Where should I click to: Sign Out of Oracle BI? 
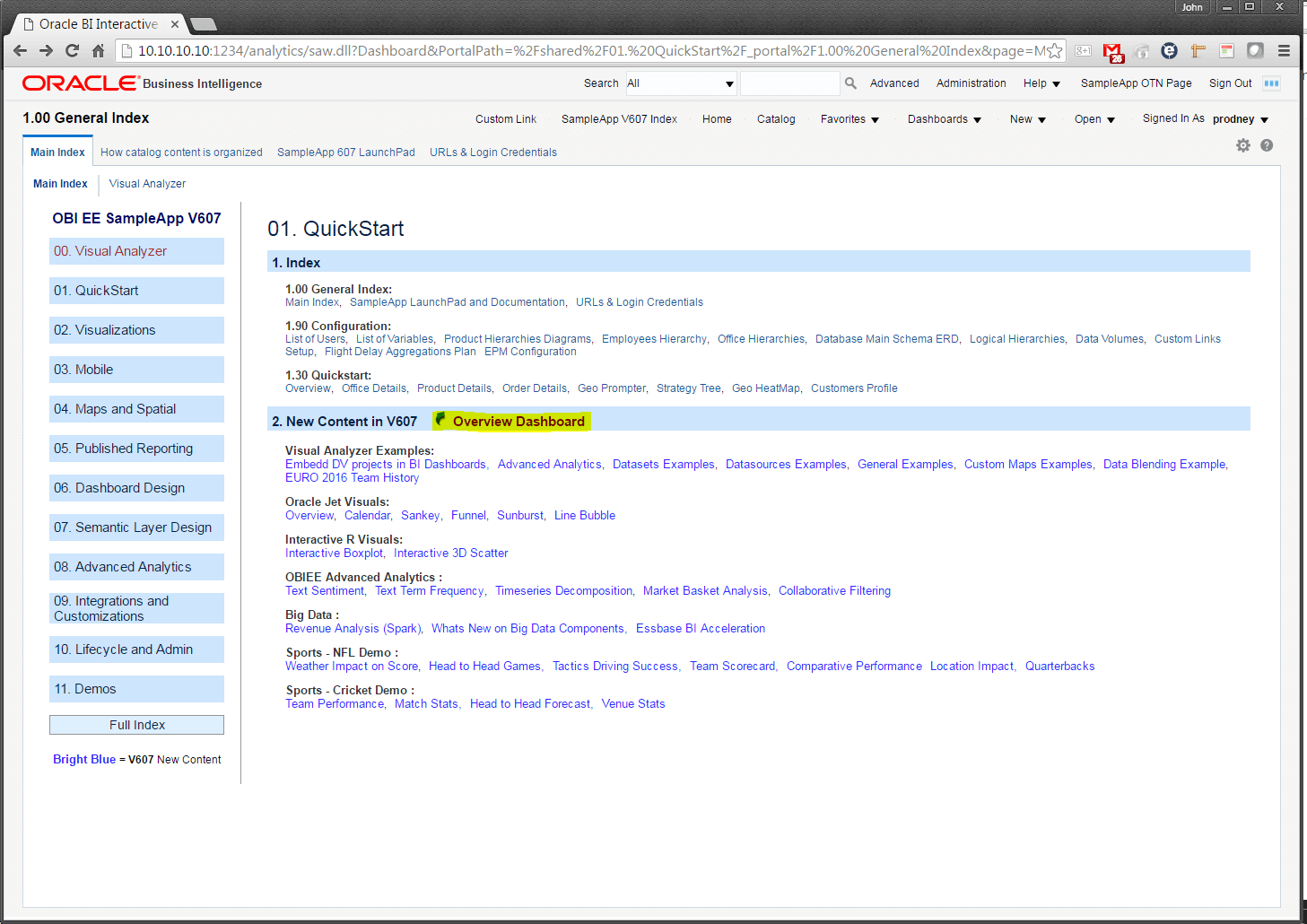(x=1230, y=83)
